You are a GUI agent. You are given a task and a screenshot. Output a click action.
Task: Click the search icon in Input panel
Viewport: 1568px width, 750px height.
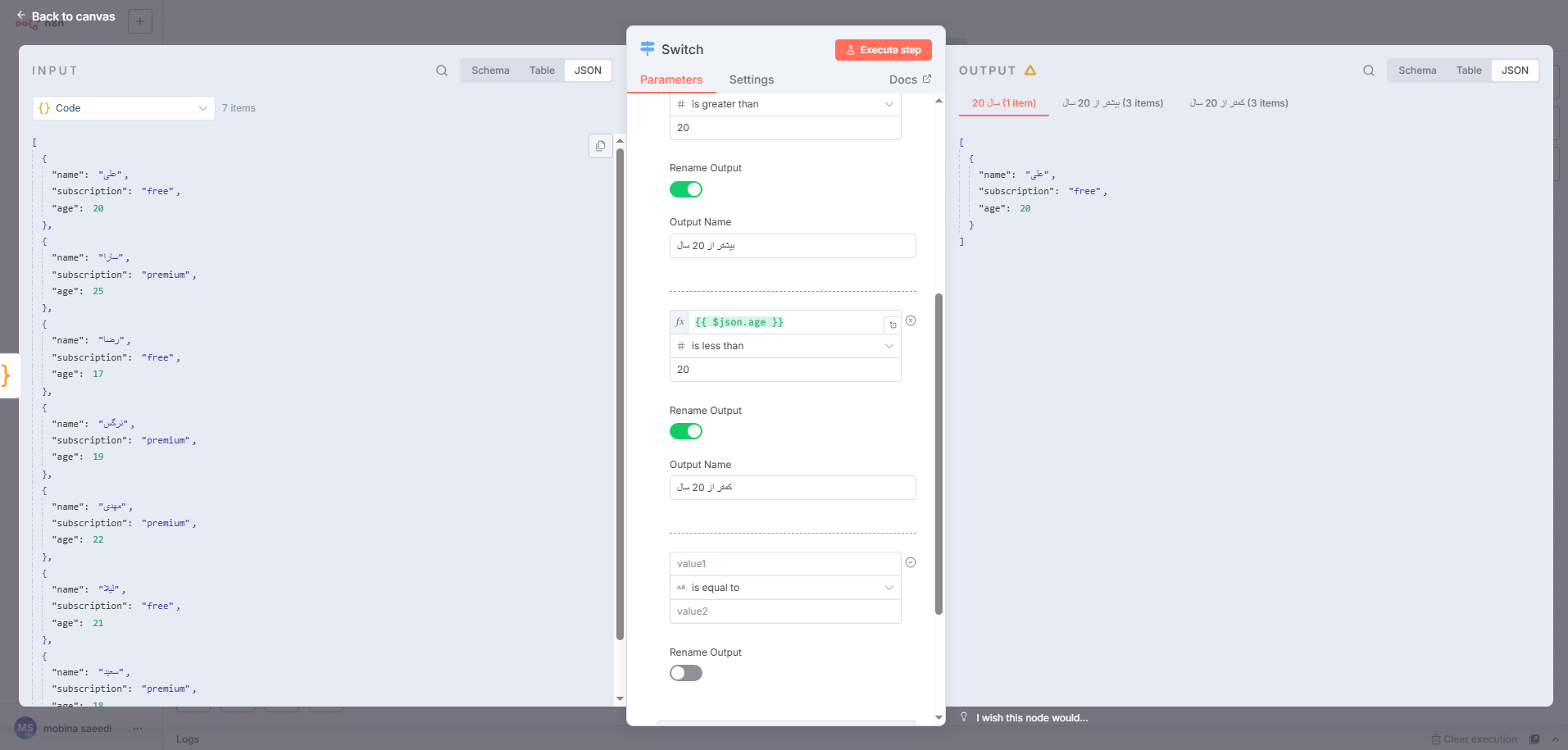point(442,70)
